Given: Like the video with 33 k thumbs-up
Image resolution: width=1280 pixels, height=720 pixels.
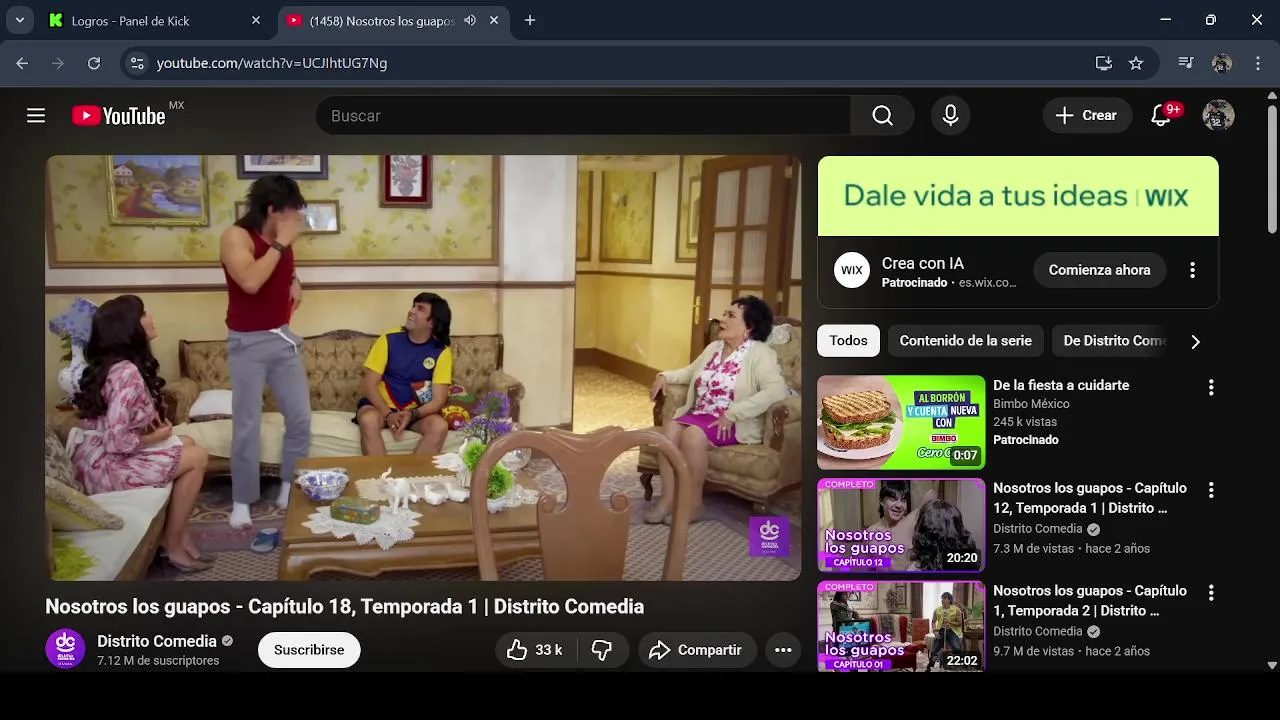Looking at the screenshot, I should click(535, 650).
